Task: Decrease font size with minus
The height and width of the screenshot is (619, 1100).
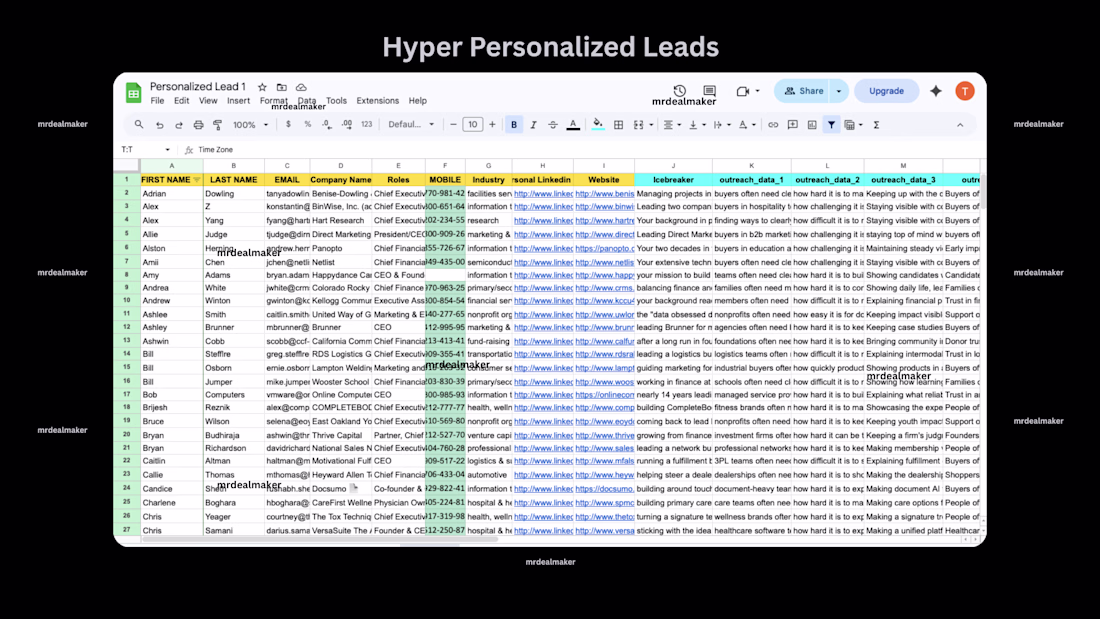Action: (x=453, y=125)
